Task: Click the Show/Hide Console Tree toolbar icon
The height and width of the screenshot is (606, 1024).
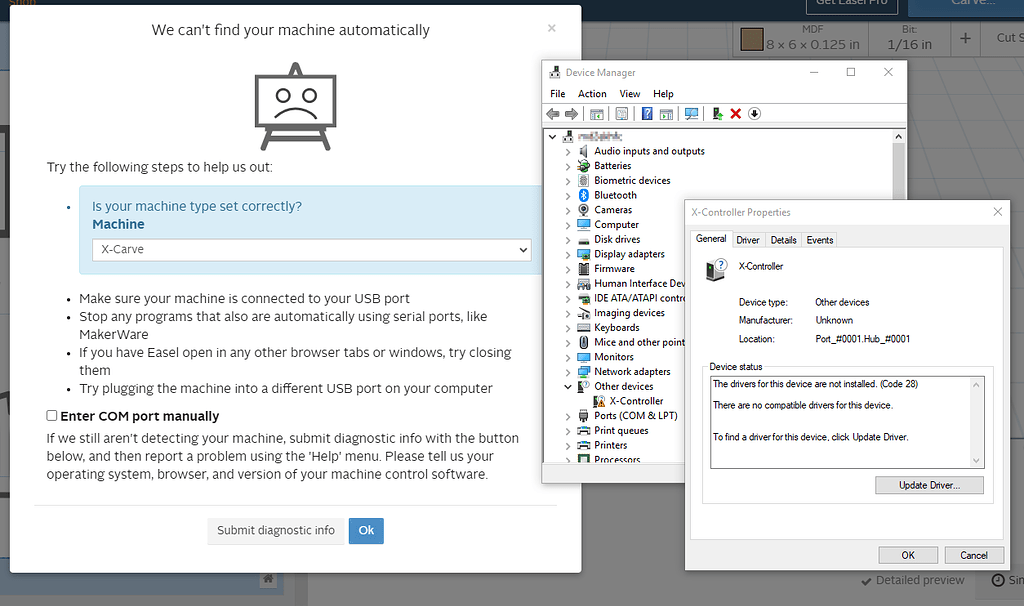Action: (596, 113)
